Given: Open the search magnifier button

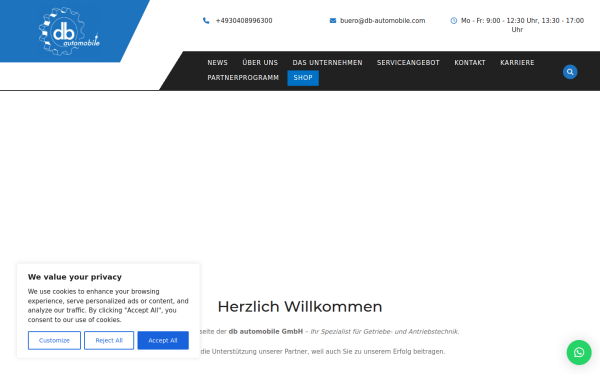Looking at the screenshot, I should (x=570, y=72).
